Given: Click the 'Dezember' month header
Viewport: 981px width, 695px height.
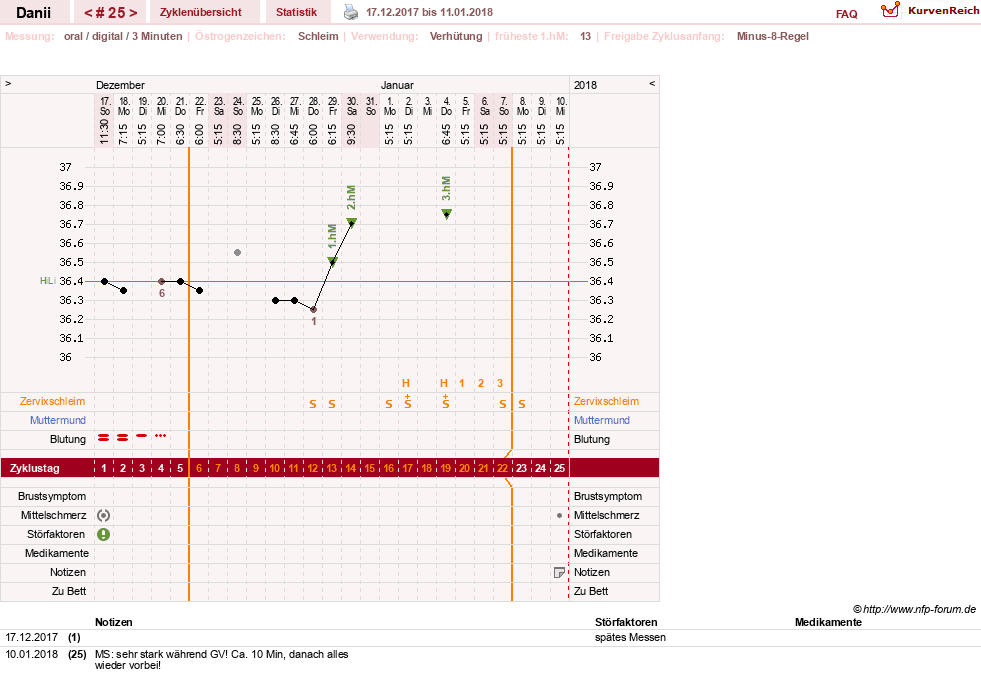Looking at the screenshot, I should point(120,85).
